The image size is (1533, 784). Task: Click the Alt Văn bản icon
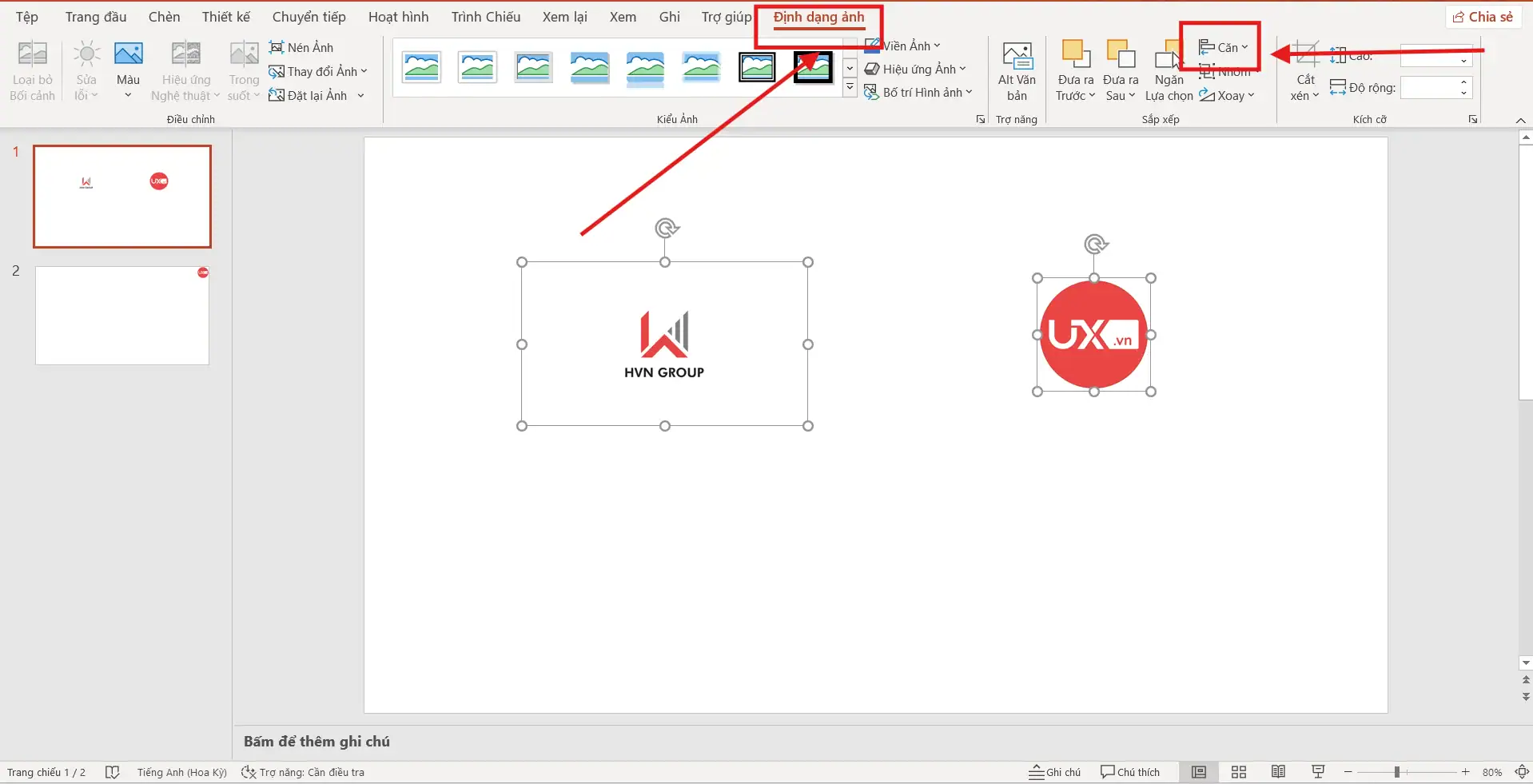(x=1017, y=55)
